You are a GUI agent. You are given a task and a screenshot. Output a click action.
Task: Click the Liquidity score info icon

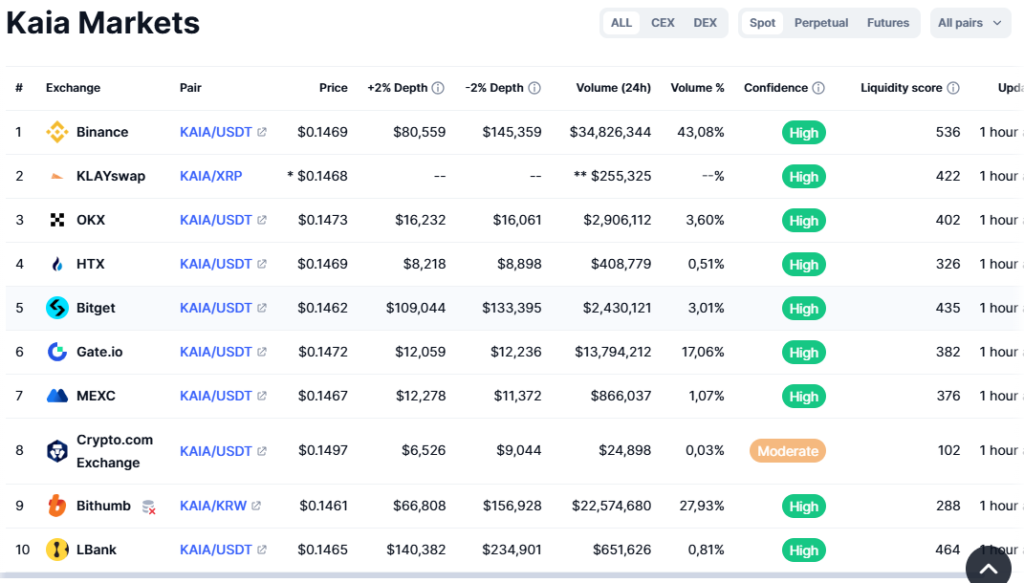click(x=953, y=87)
